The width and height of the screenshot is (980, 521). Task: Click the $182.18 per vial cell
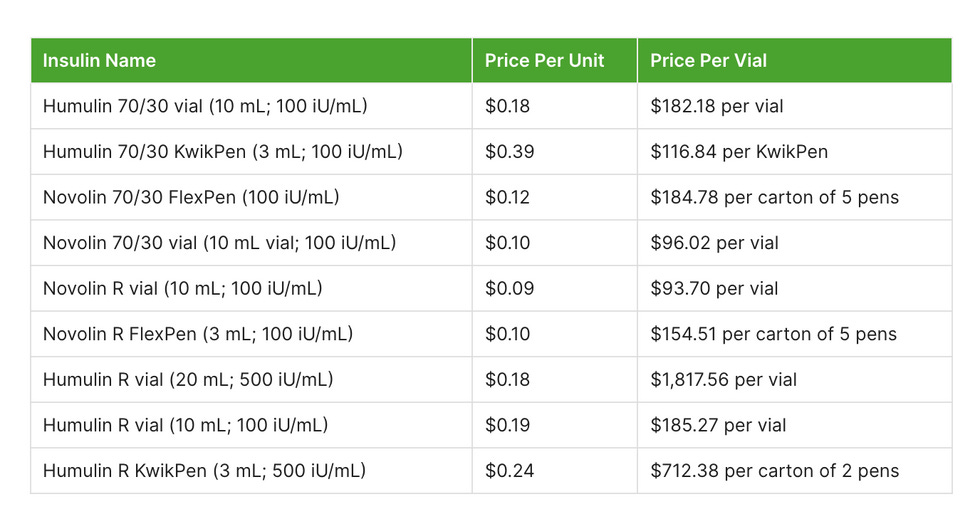[714, 106]
